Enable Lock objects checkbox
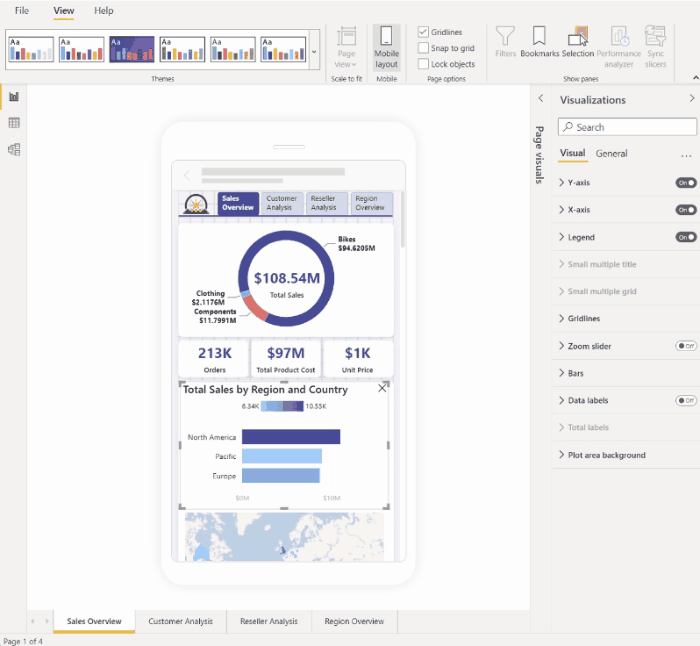This screenshot has width=700, height=646. tap(424, 64)
